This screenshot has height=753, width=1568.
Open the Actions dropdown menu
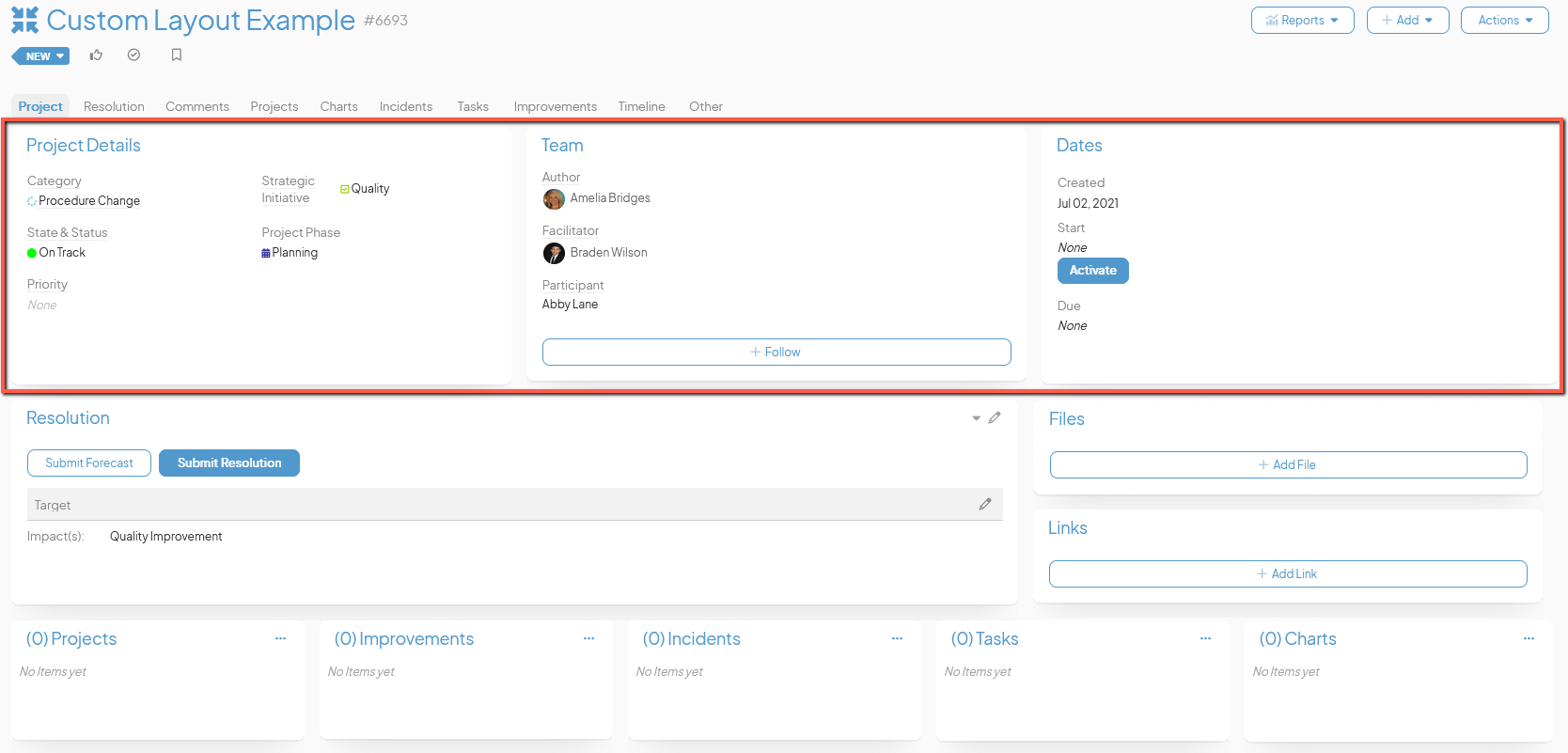[x=1504, y=21]
